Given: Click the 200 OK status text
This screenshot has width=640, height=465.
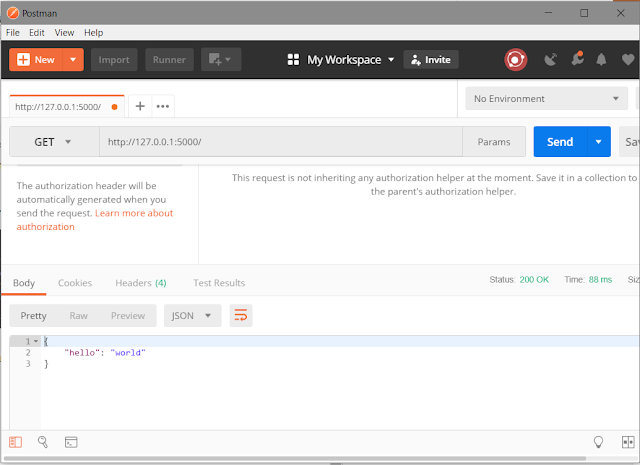Looking at the screenshot, I should pyautogui.click(x=534, y=279).
